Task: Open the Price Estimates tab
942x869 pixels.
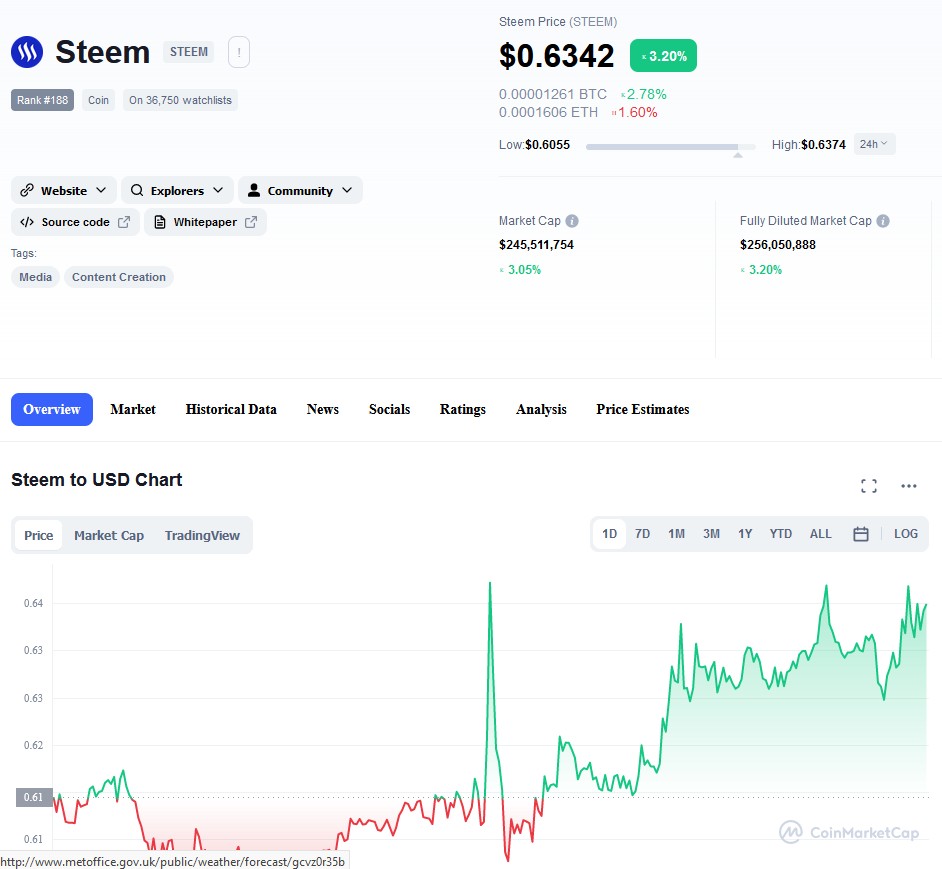Action: (x=642, y=409)
